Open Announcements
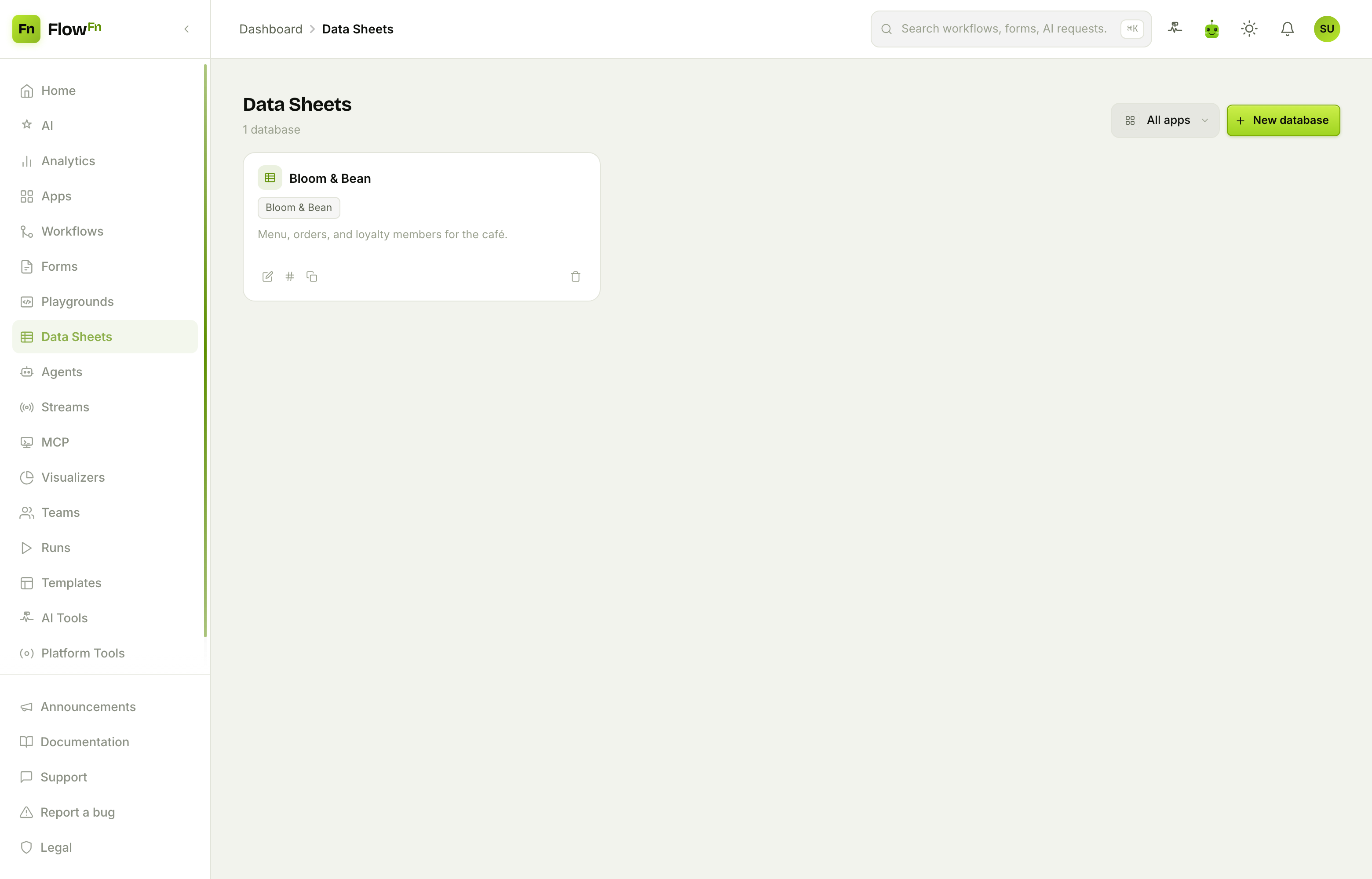Screen dimensions: 1372x879 (105, 707)
